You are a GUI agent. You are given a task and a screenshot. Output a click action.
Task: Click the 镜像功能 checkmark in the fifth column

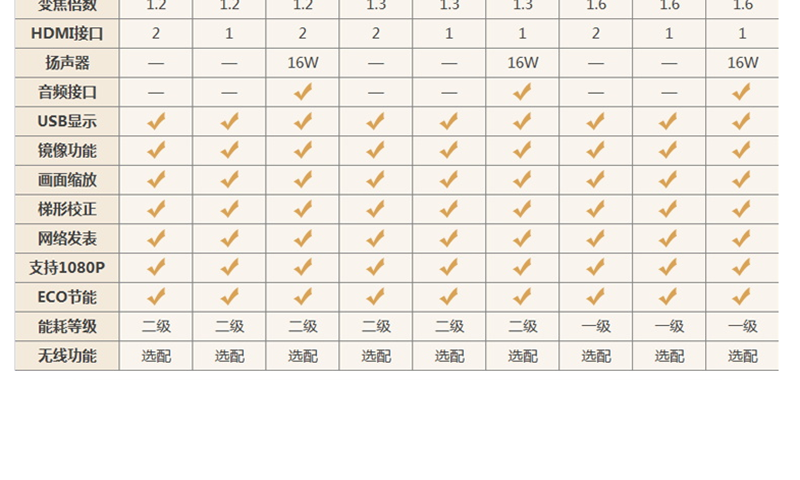[x=449, y=150]
